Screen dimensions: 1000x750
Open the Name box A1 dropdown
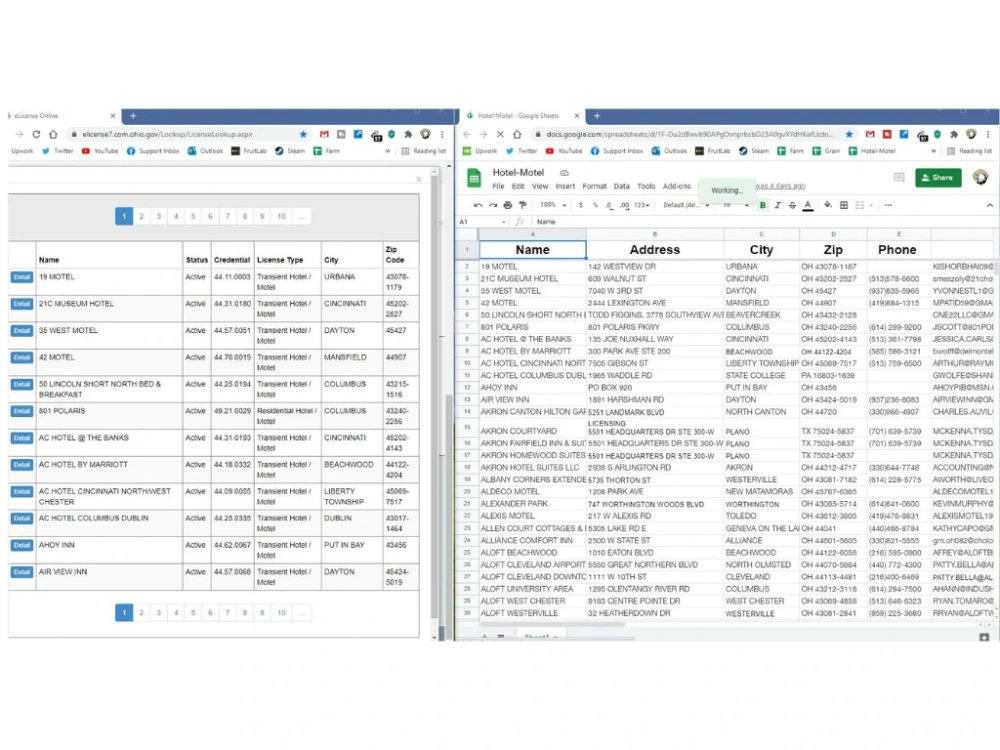504,222
